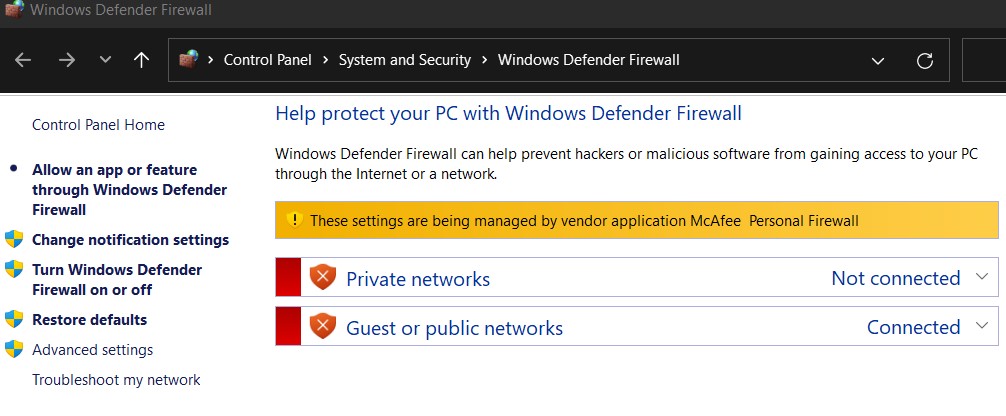Click the red shield beside Guest or public networks
Image resolution: width=1006 pixels, height=416 pixels.
322,326
